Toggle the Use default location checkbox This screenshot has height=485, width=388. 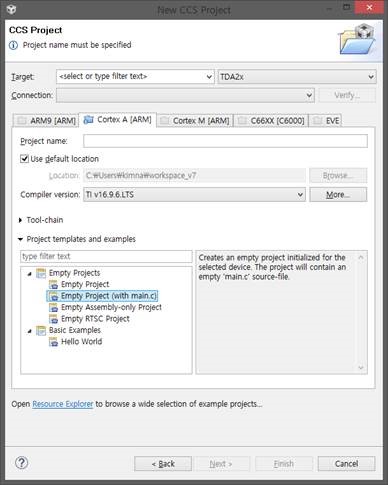pos(24,159)
